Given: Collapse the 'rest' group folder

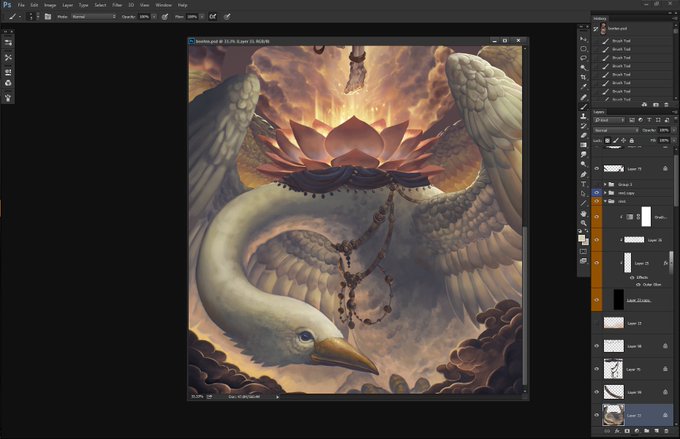Looking at the screenshot, I should tap(605, 201).
